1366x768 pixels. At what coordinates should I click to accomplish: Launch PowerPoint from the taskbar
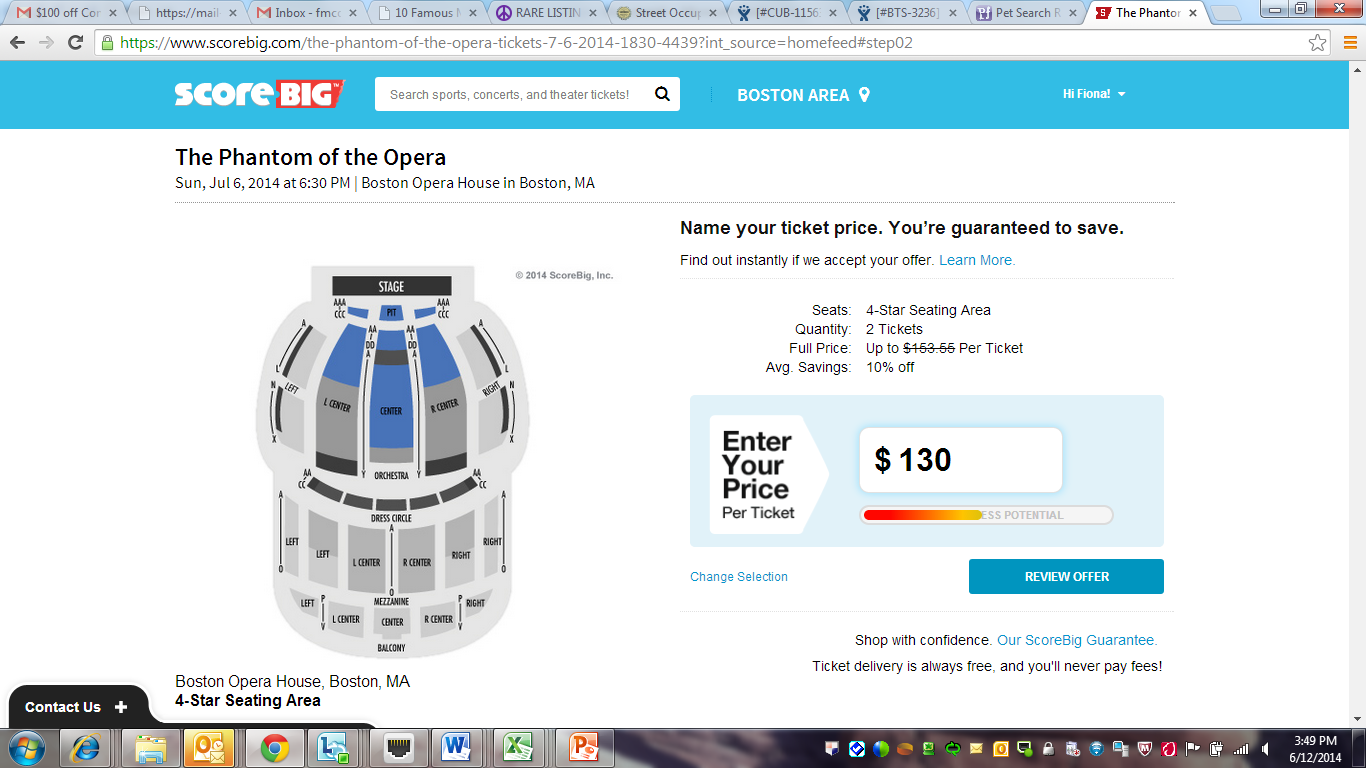tap(582, 747)
